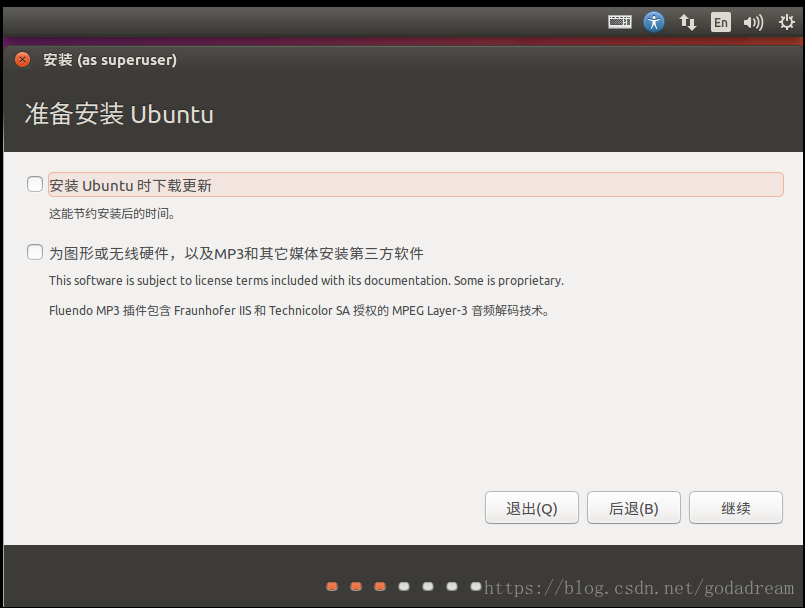This screenshot has height=608, width=805.
Task: Open the En input language indicator
Action: 721,22
